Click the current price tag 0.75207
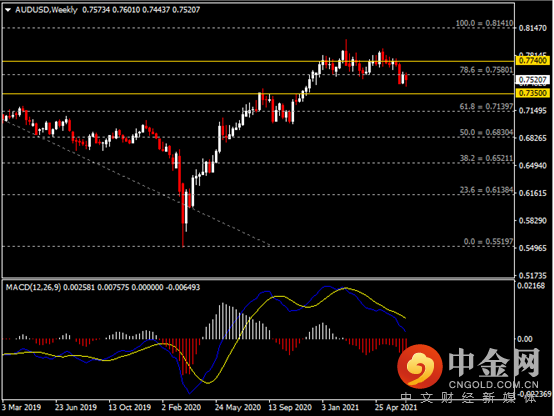Image resolution: width=554 pixels, height=416 pixels. [x=532, y=80]
